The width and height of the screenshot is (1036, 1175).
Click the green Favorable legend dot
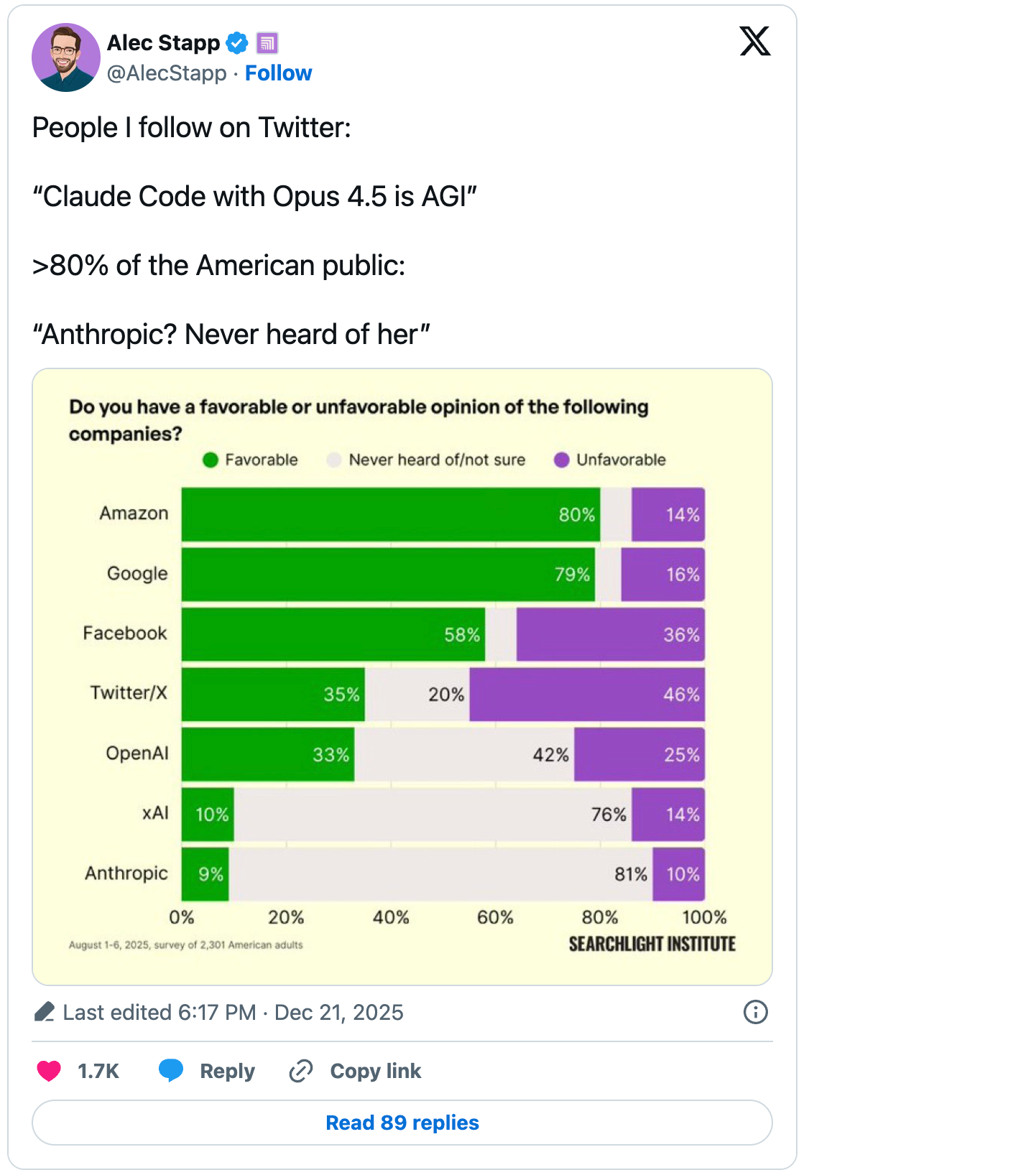pyautogui.click(x=211, y=460)
